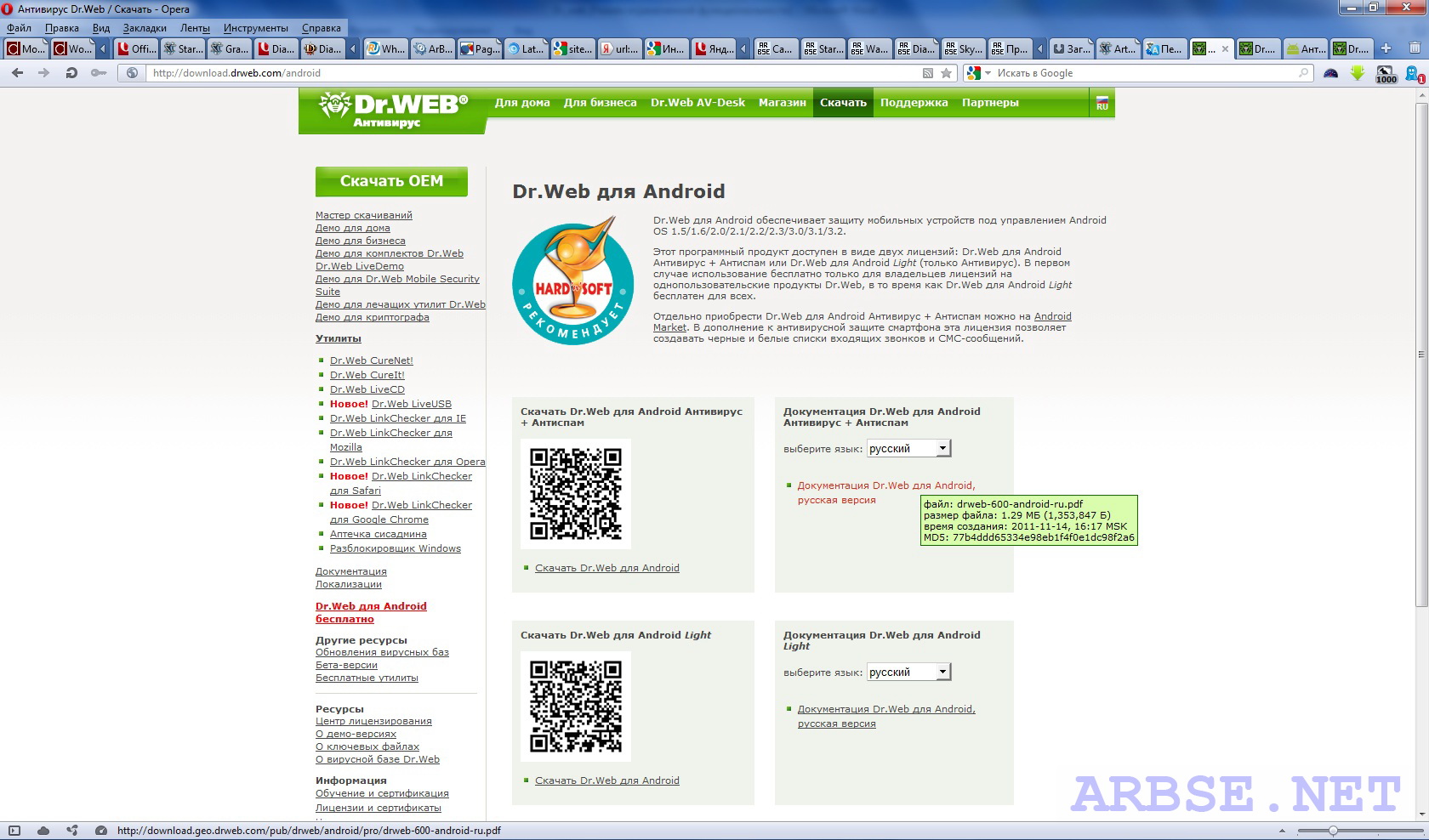Image resolution: width=1429 pixels, height=840 pixels.
Task: Open the zoom menu arrow in the status bar
Action: coord(1283,831)
